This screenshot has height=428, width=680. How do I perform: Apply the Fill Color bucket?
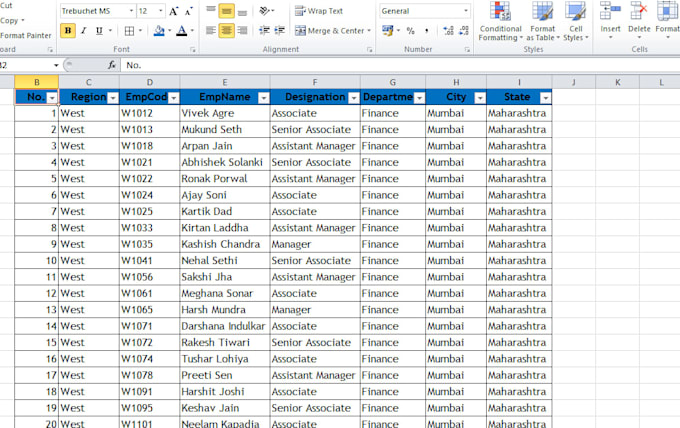(x=159, y=30)
